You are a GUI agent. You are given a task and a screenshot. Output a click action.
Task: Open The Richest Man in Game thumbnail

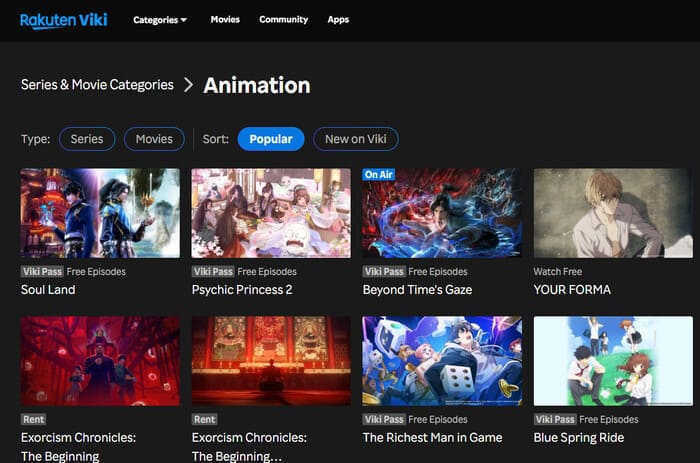(x=442, y=361)
